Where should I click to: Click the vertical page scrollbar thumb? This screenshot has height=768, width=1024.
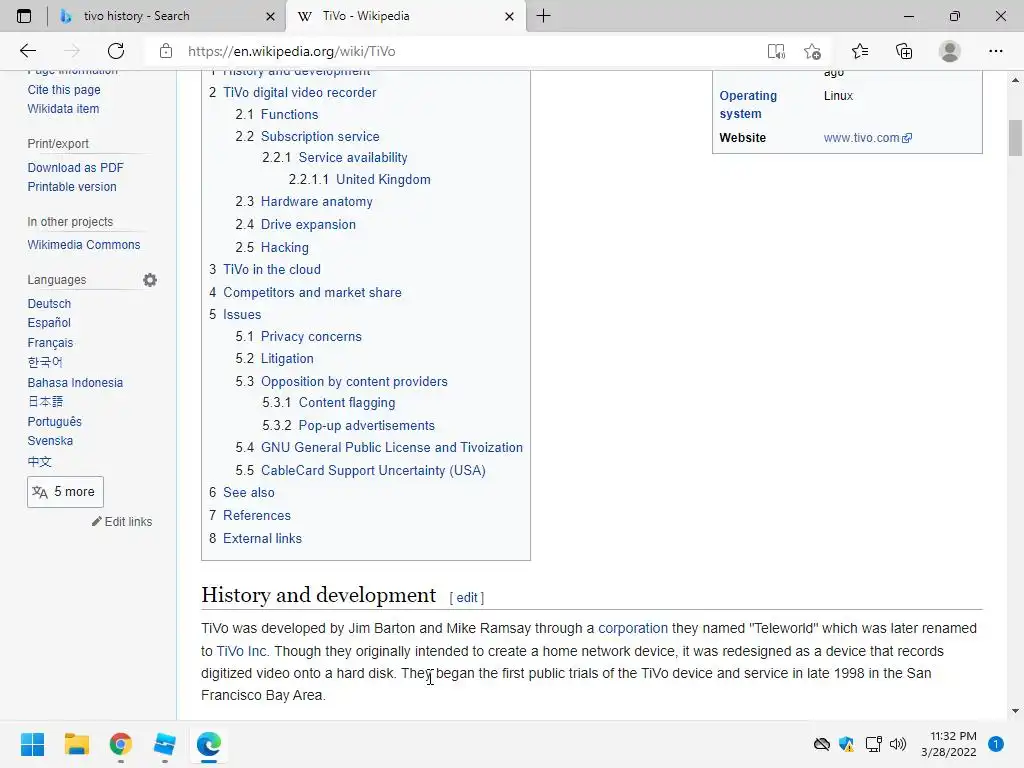tap(1015, 138)
